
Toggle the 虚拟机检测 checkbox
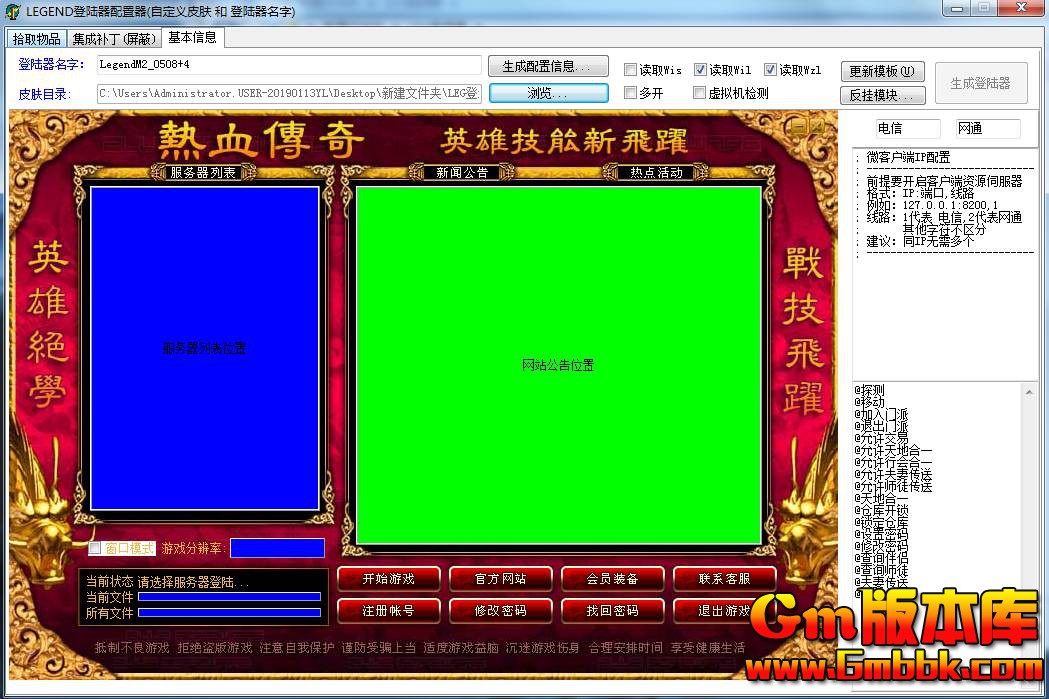pyautogui.click(x=701, y=93)
